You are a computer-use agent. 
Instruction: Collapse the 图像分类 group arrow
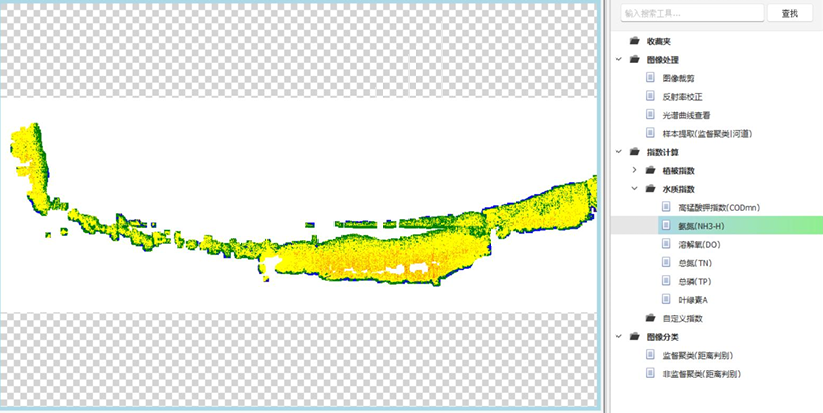[619, 337]
